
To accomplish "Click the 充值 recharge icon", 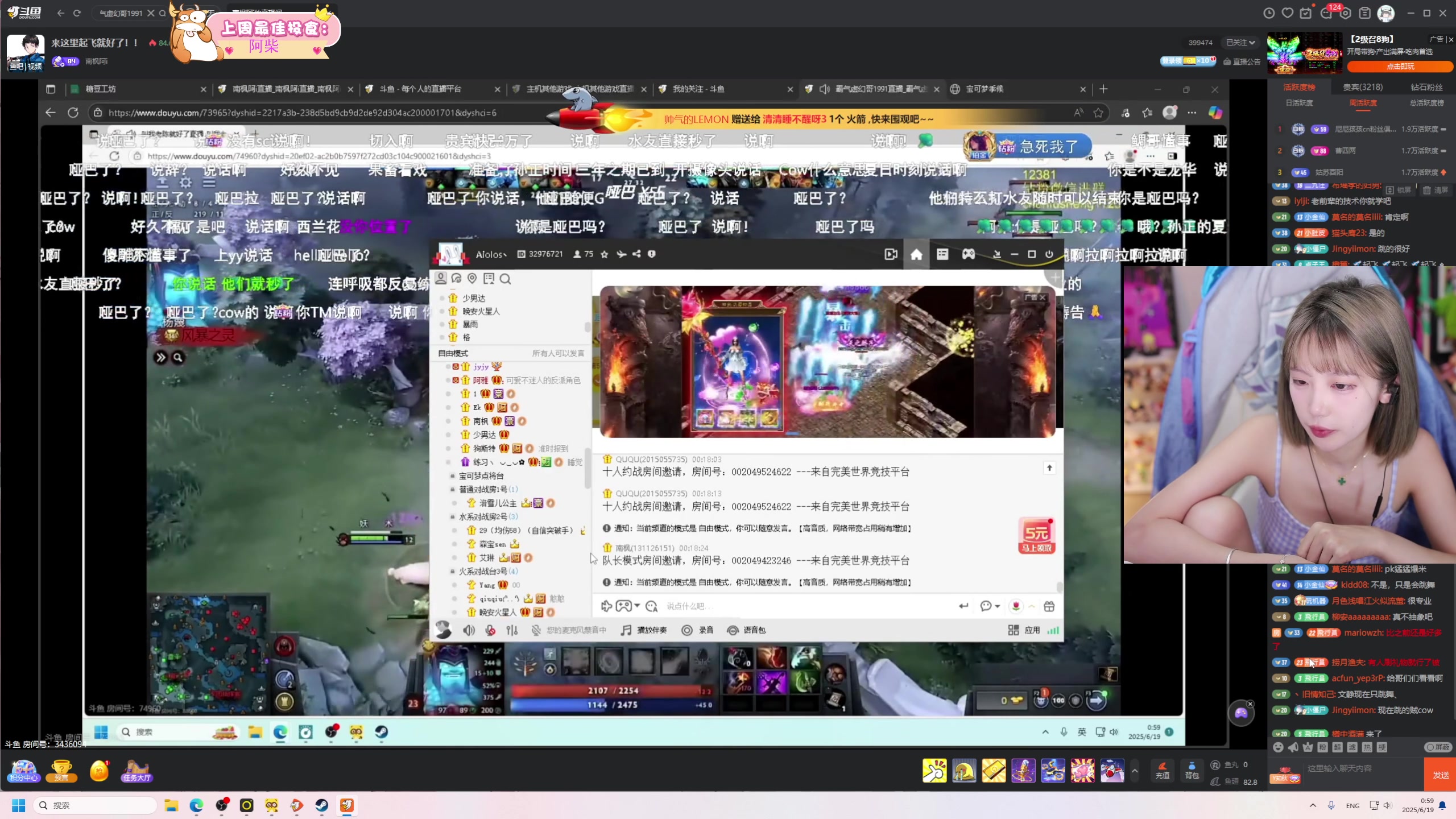I will (1163, 770).
